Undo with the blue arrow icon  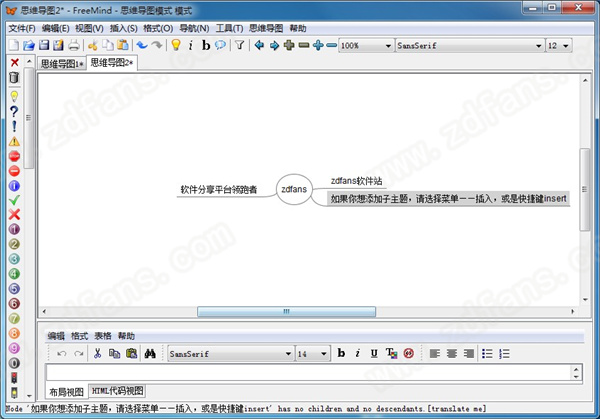click(142, 45)
